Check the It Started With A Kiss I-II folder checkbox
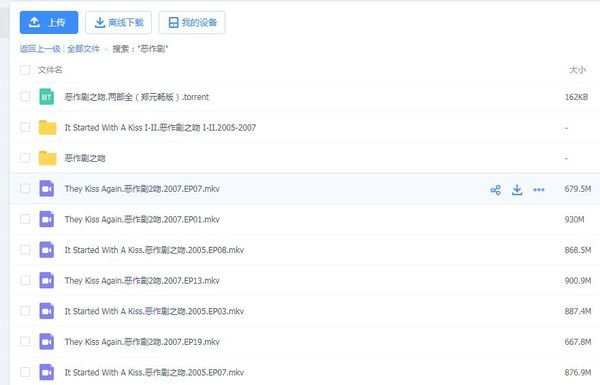This screenshot has width=600, height=385. 25,127
